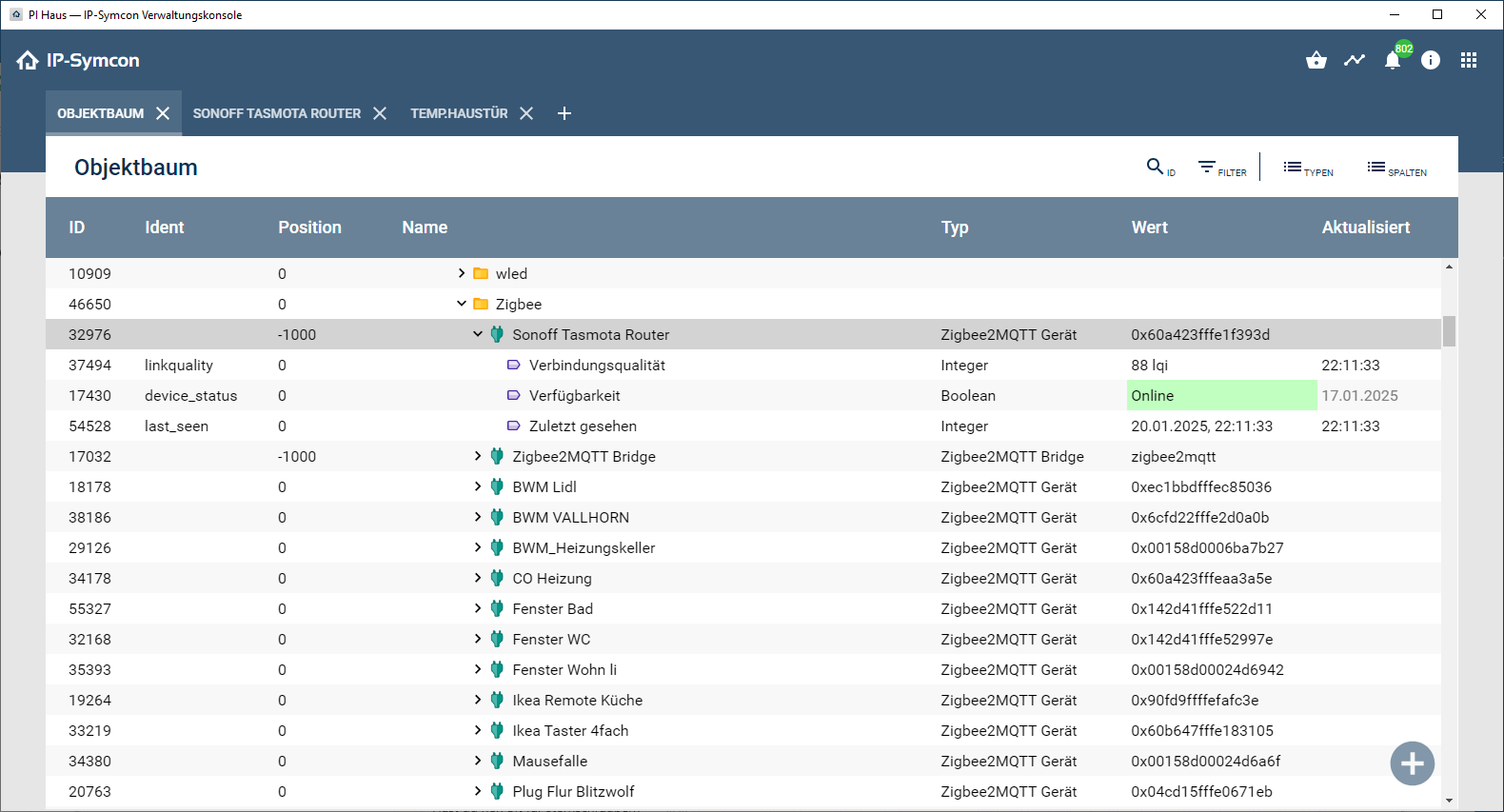Click Zigbee2MQTT Bridge plug icon
1504x812 pixels.
pyautogui.click(x=497, y=456)
